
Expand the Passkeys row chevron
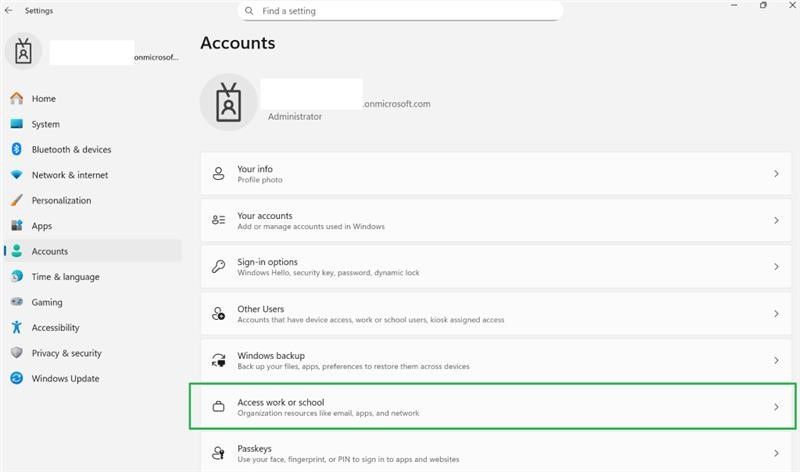tap(776, 453)
